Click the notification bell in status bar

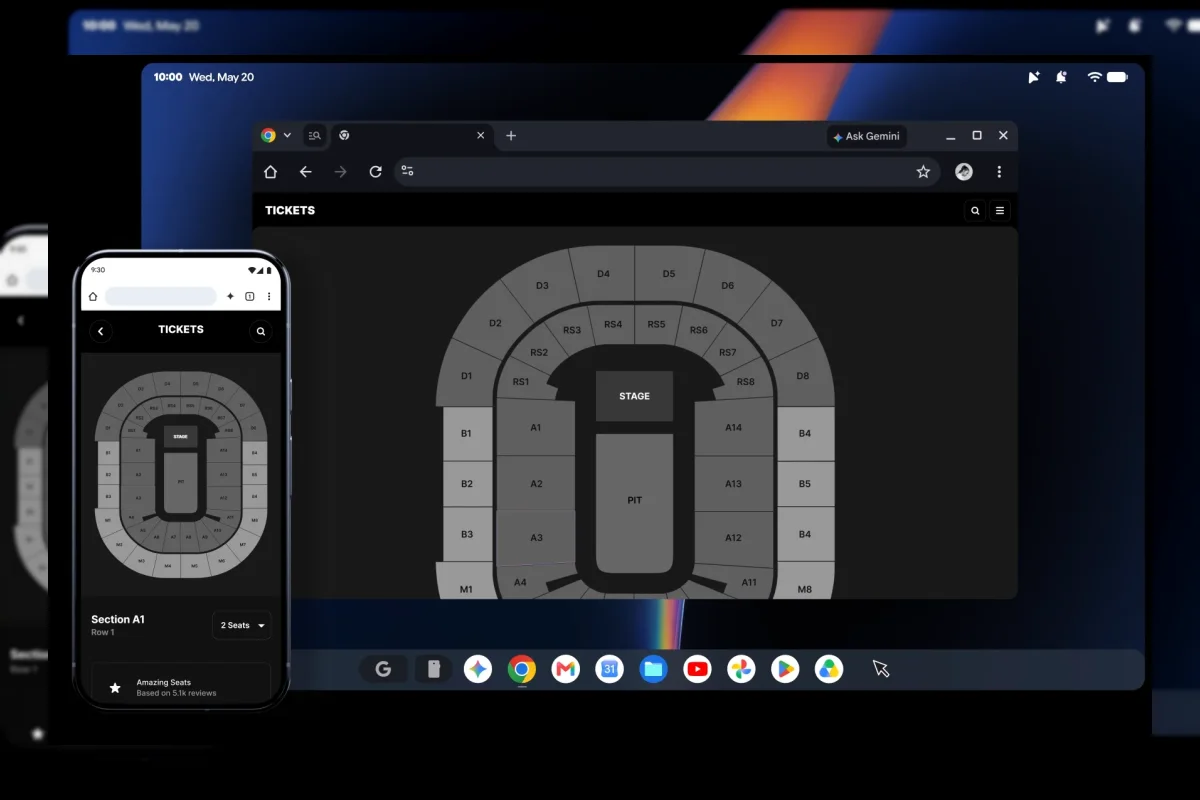coord(1061,77)
